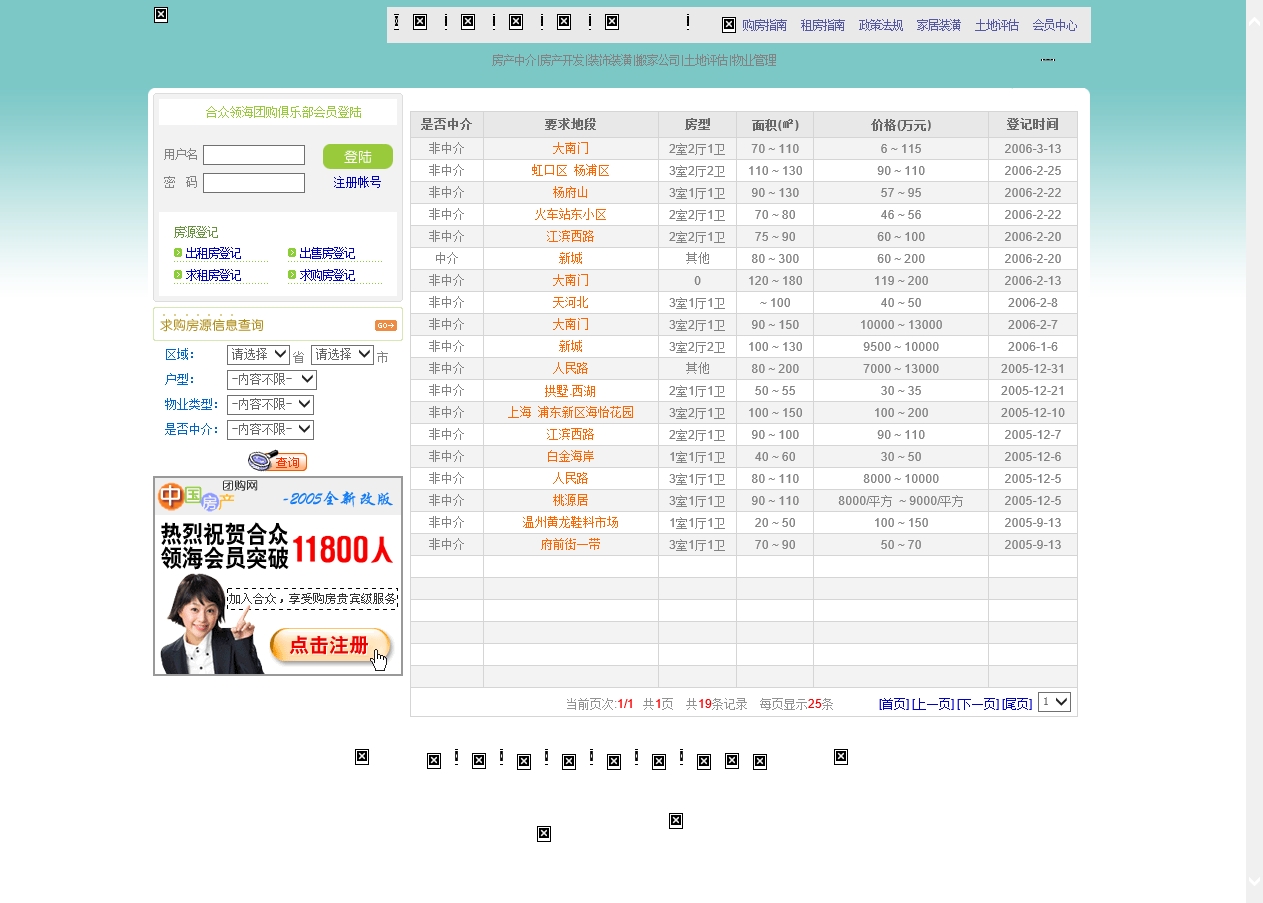Open 人民路 listing dated 2005-12-31
This screenshot has width=1263, height=903.
pos(571,369)
